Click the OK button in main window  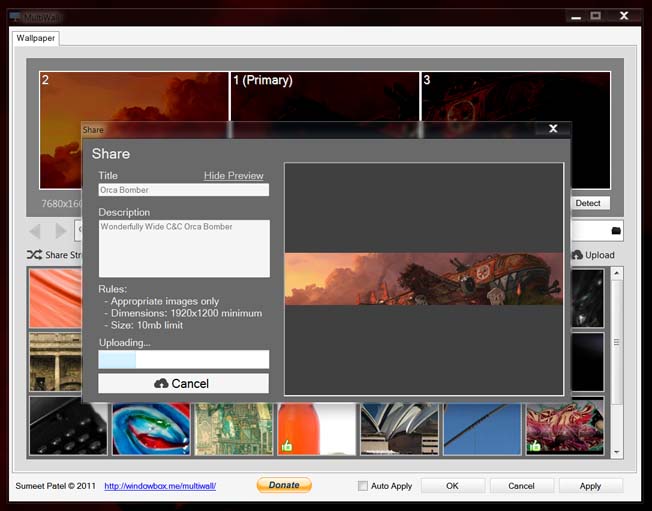452,486
